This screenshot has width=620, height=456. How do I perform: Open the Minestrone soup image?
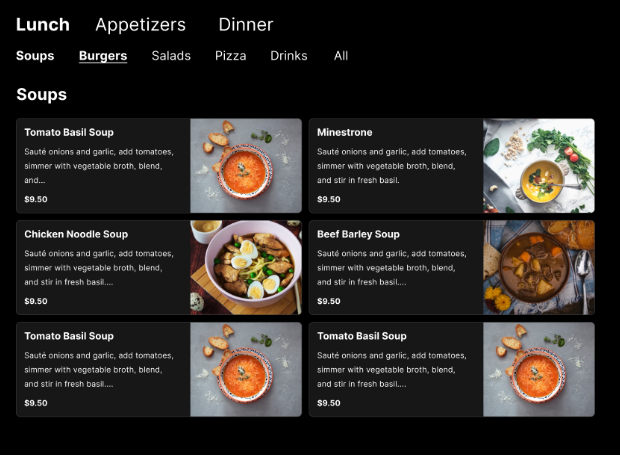click(x=538, y=166)
